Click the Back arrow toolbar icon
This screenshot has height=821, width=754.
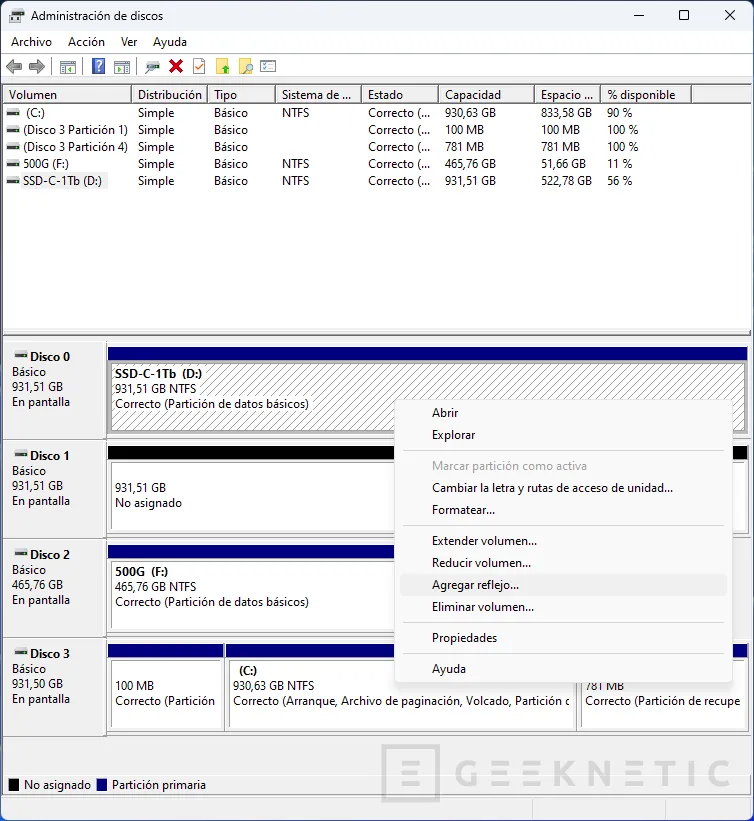14,66
